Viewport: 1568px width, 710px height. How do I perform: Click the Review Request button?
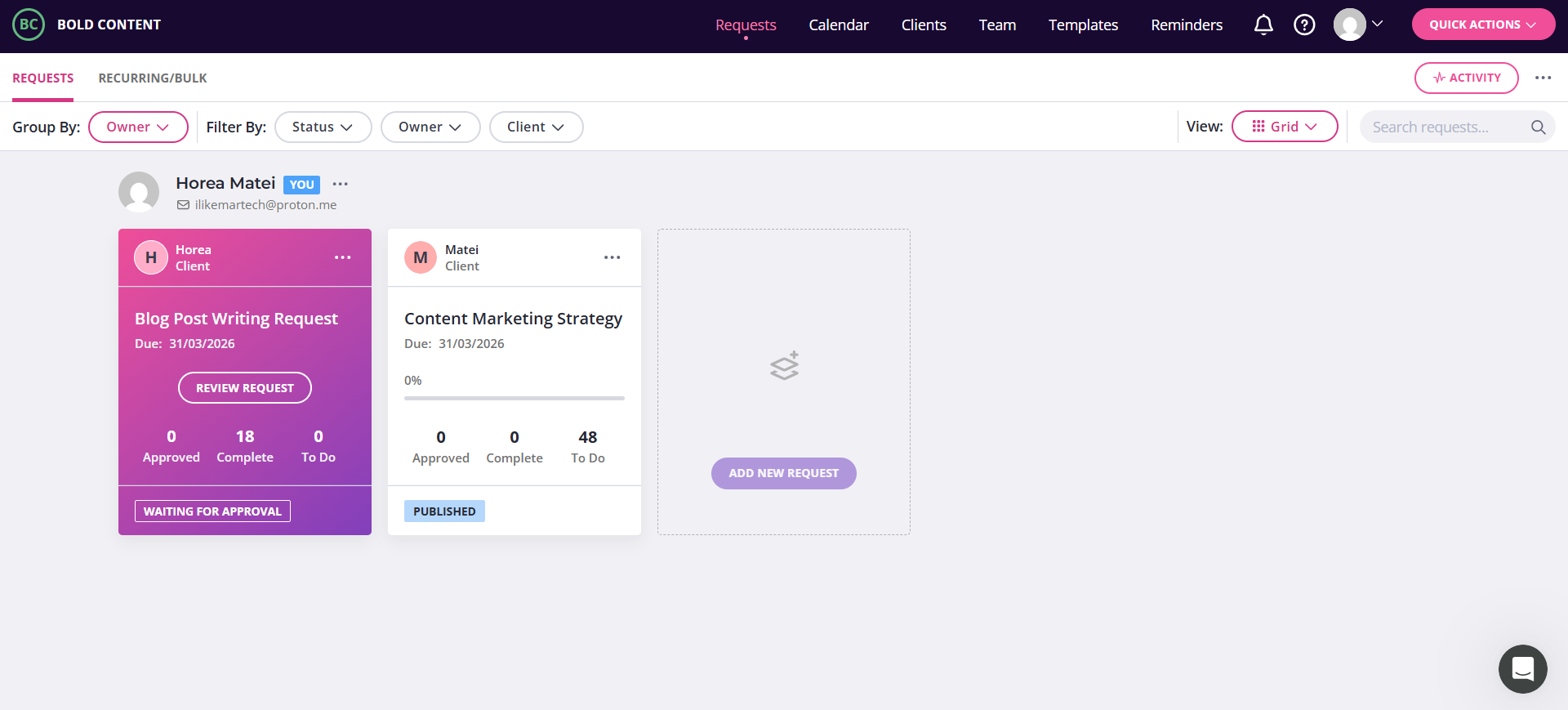tap(245, 388)
